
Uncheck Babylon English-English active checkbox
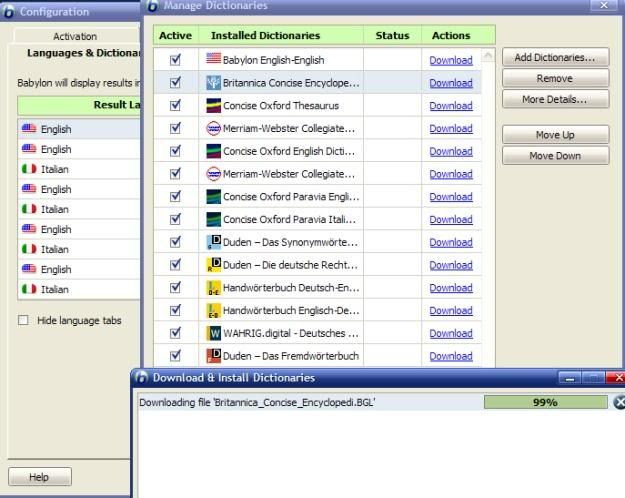point(175,60)
